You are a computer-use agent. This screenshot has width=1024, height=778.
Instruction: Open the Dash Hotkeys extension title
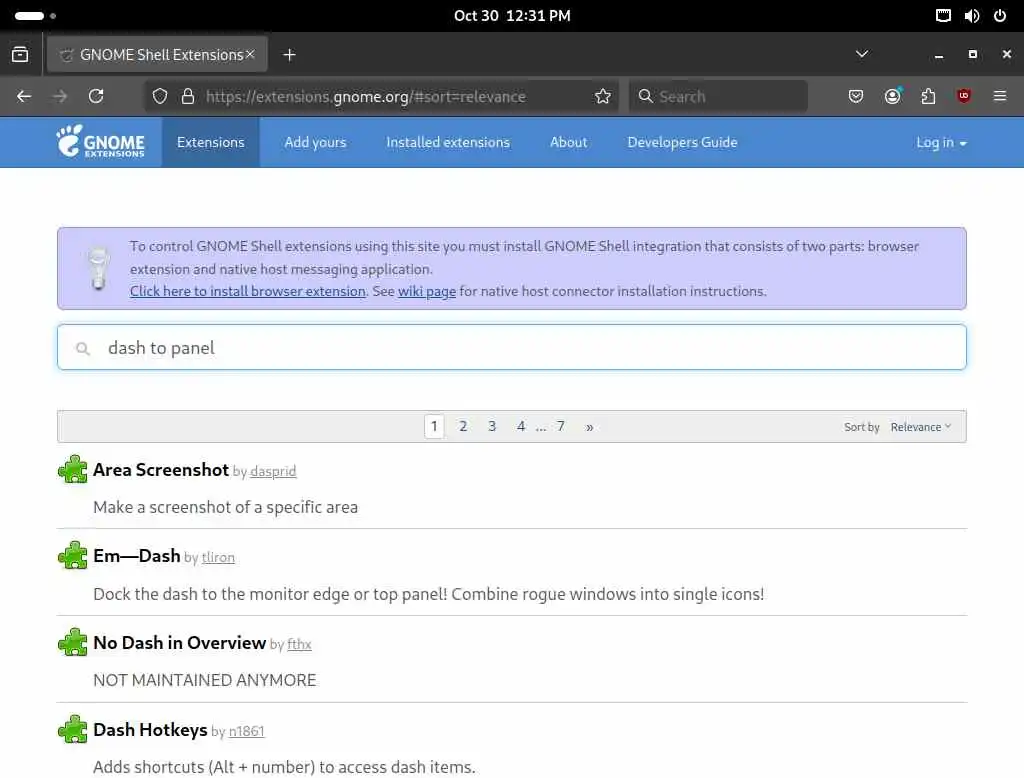pos(150,730)
